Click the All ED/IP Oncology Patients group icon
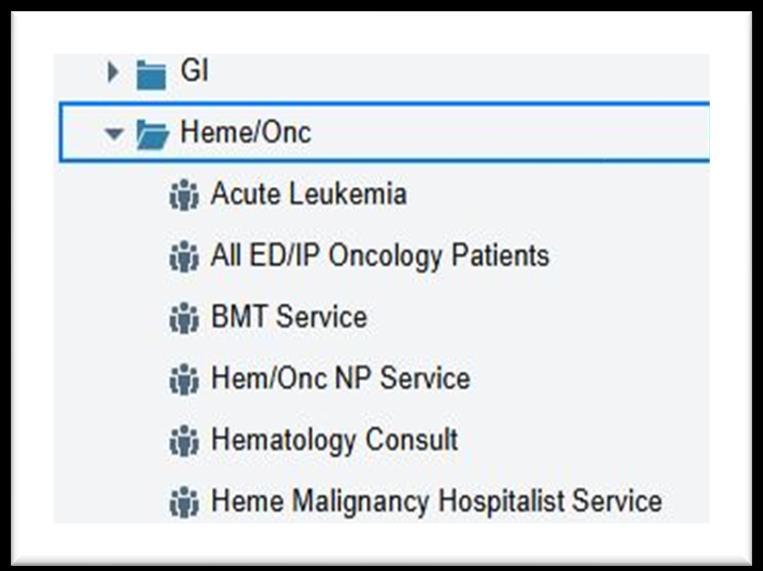Viewport: 763px width, 571px height. [x=184, y=257]
